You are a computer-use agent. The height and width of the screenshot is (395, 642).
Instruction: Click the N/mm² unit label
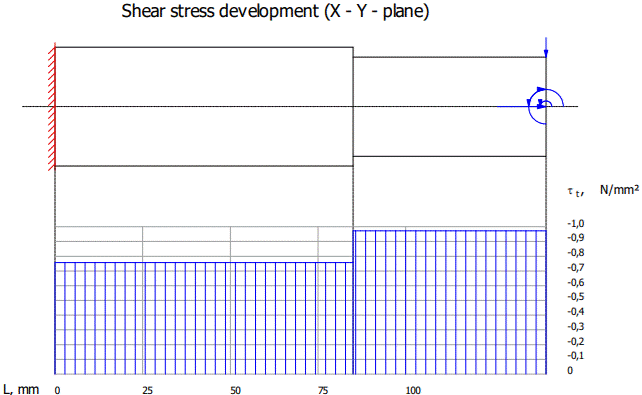point(619,190)
